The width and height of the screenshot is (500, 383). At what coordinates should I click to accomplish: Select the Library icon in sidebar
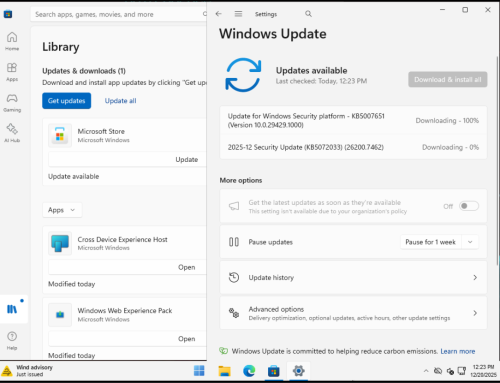click(12, 309)
